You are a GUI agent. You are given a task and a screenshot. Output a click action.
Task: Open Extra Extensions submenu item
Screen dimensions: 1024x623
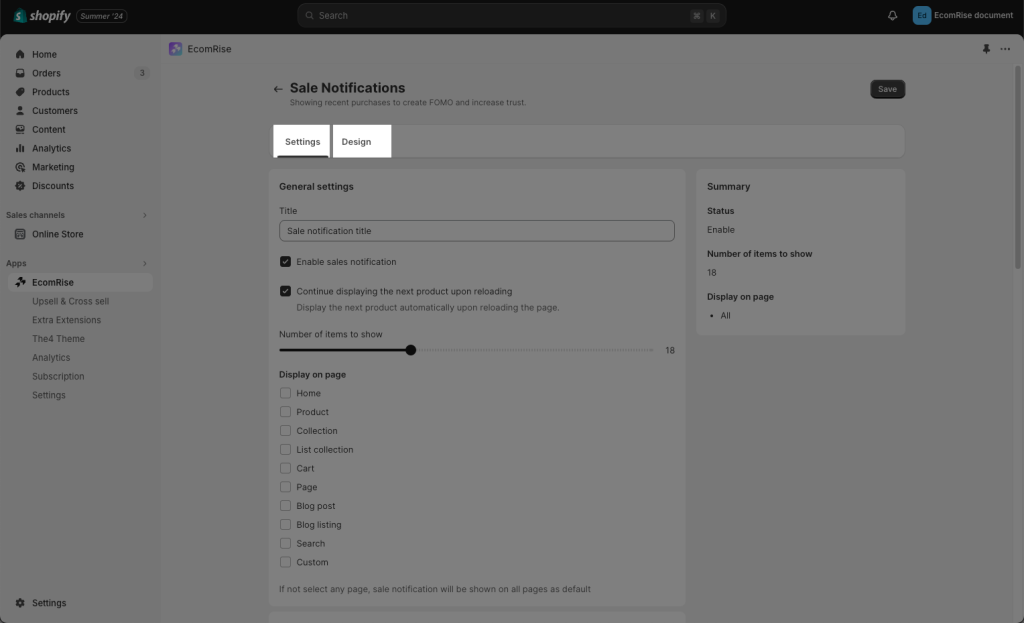(x=67, y=320)
